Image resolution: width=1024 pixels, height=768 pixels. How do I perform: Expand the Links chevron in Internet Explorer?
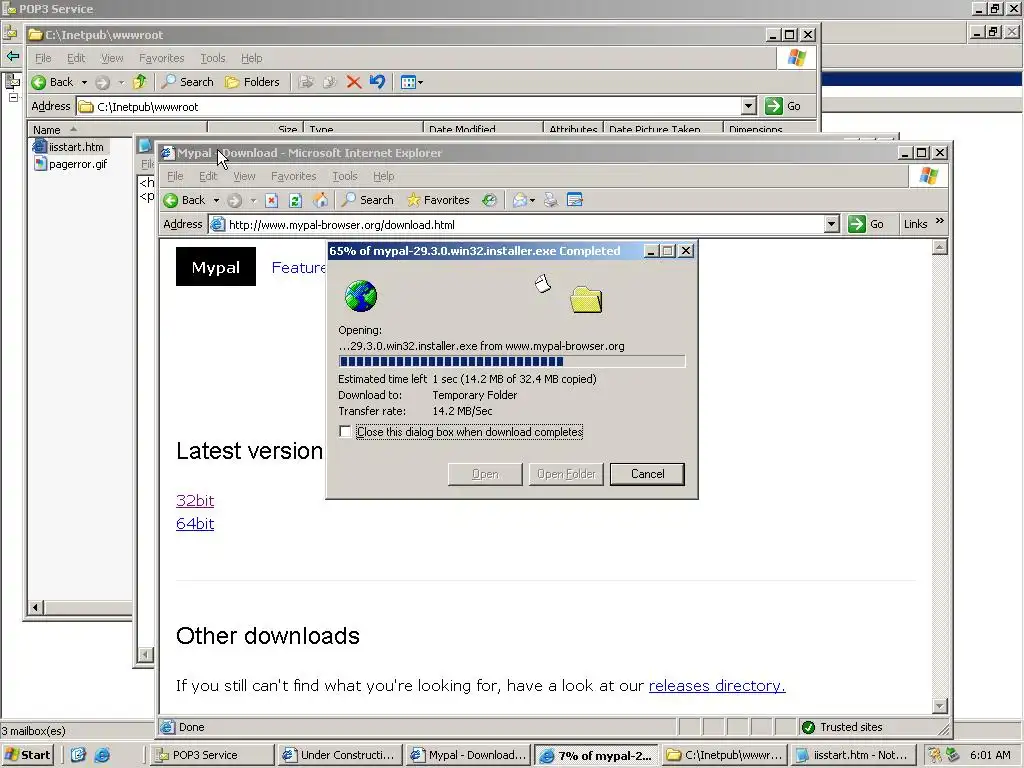coord(939,221)
